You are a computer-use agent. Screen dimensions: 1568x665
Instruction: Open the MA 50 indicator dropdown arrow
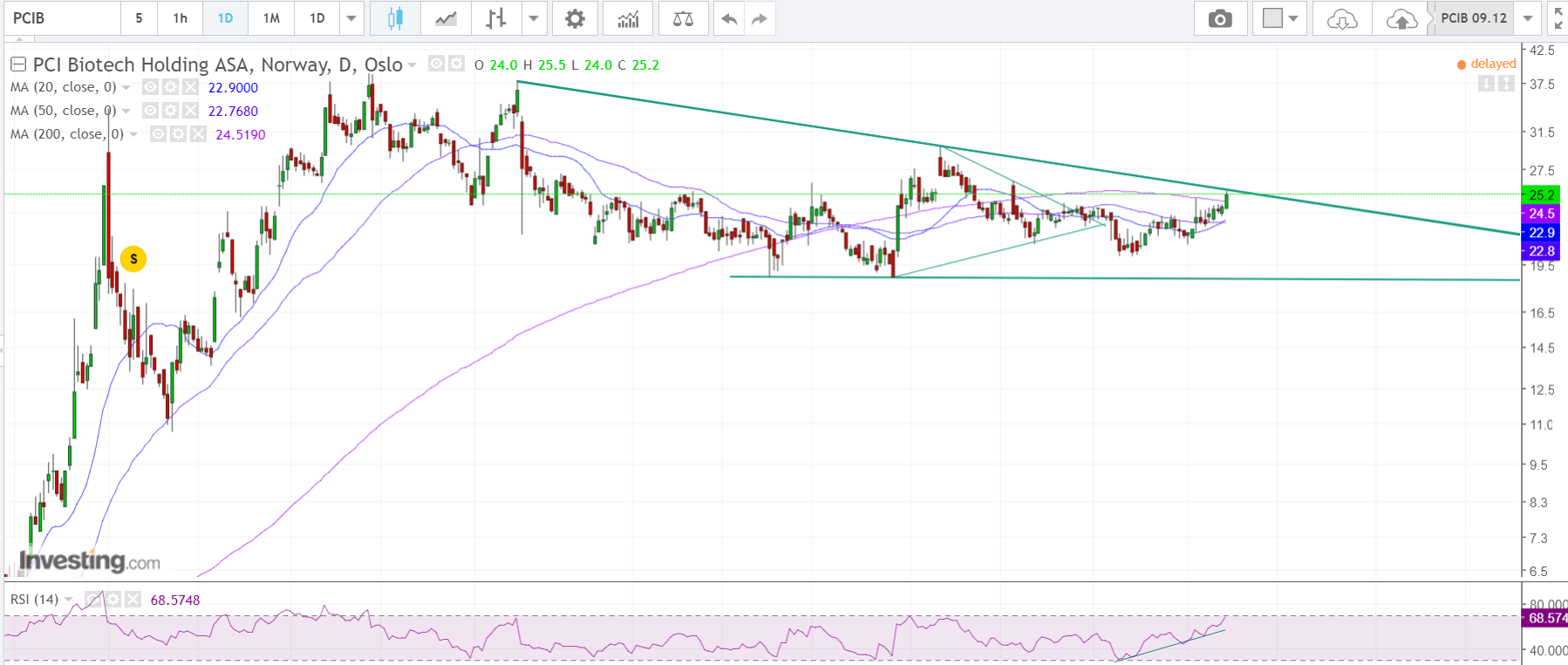tap(126, 112)
